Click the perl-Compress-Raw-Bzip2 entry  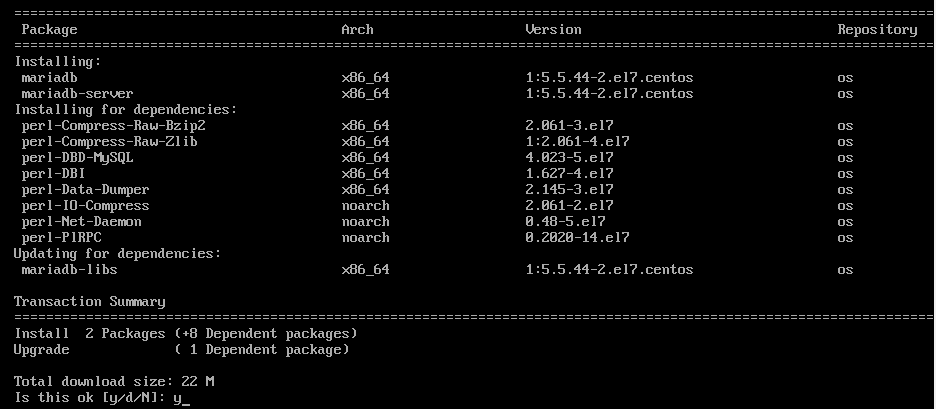(113, 126)
